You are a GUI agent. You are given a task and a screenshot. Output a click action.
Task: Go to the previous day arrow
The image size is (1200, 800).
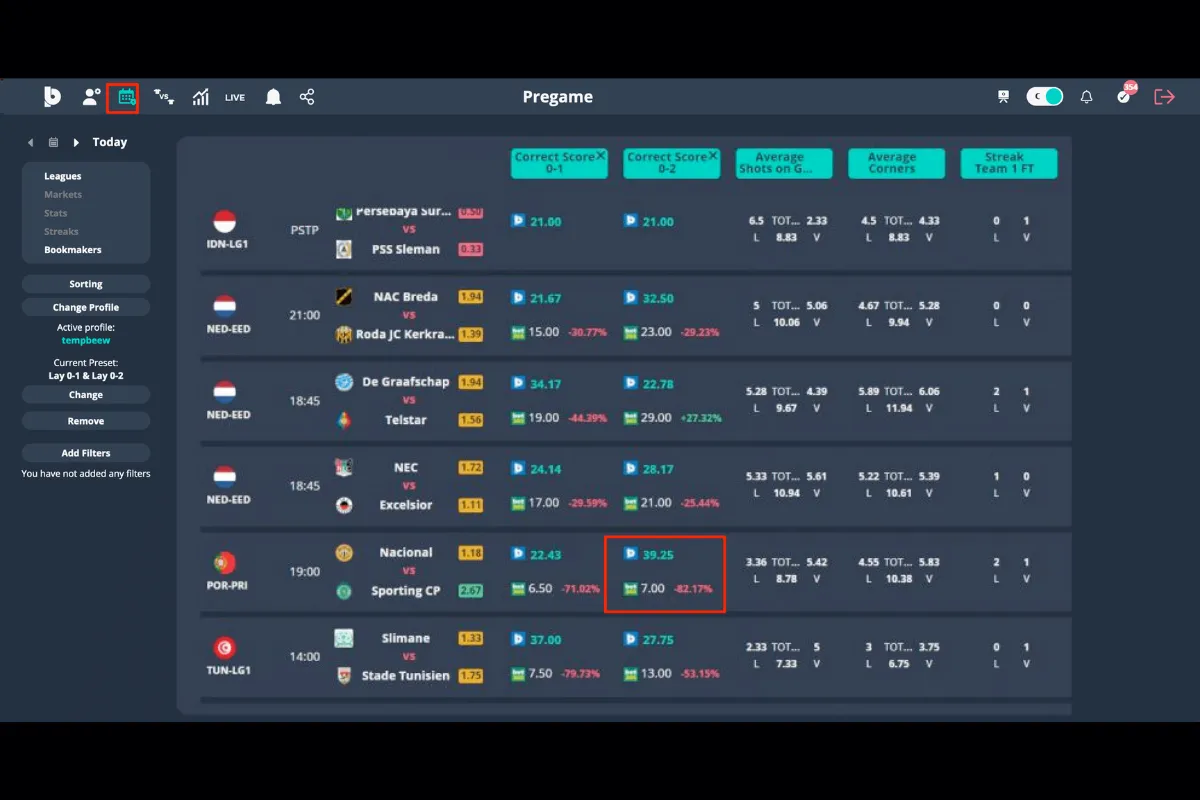point(31,143)
